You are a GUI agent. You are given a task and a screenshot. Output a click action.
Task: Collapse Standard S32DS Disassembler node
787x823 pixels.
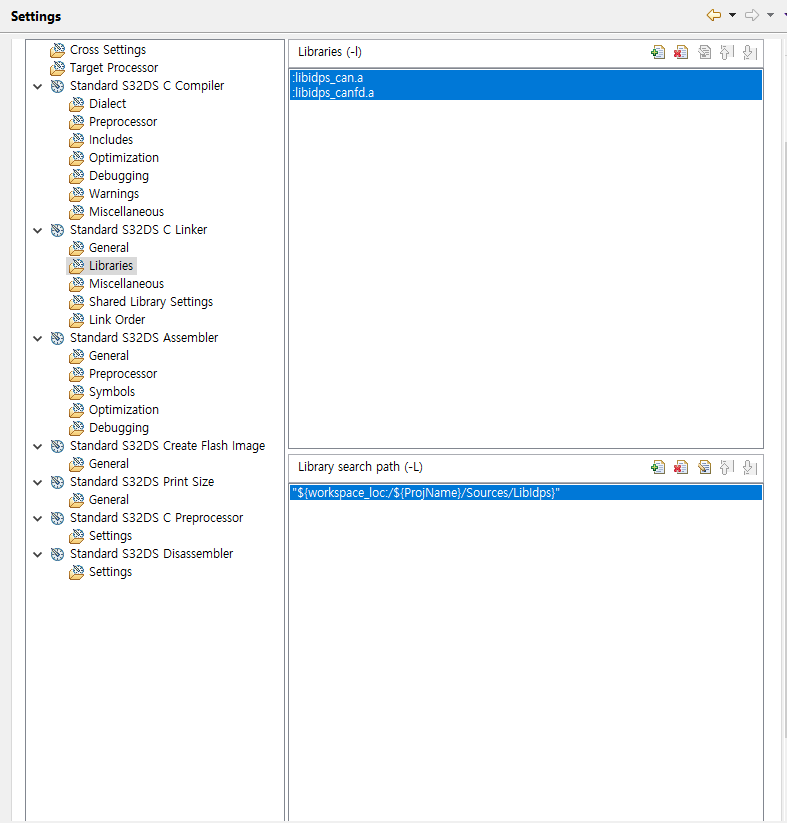(38, 554)
